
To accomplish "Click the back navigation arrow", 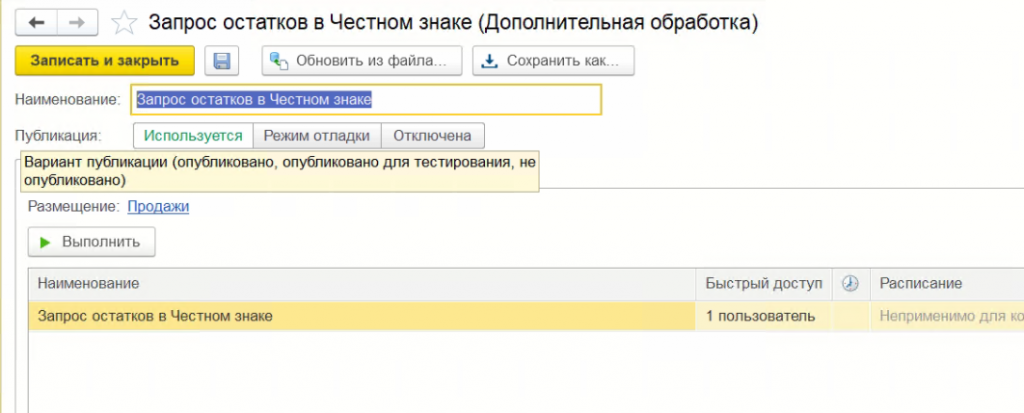I will 35,21.
